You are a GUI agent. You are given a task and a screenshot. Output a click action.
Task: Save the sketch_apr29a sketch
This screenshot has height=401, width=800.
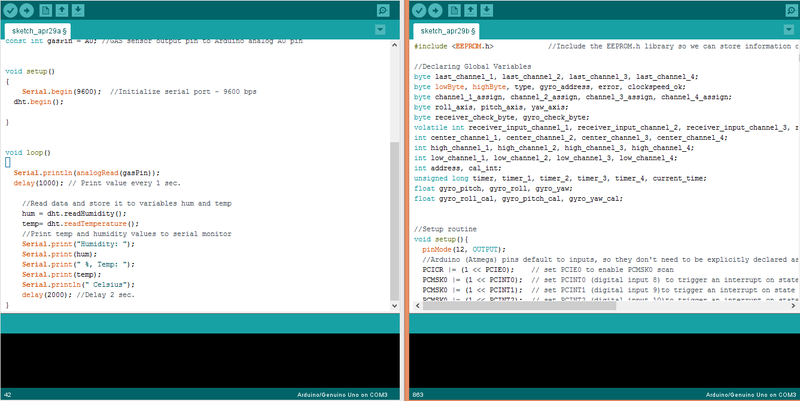(78, 10)
